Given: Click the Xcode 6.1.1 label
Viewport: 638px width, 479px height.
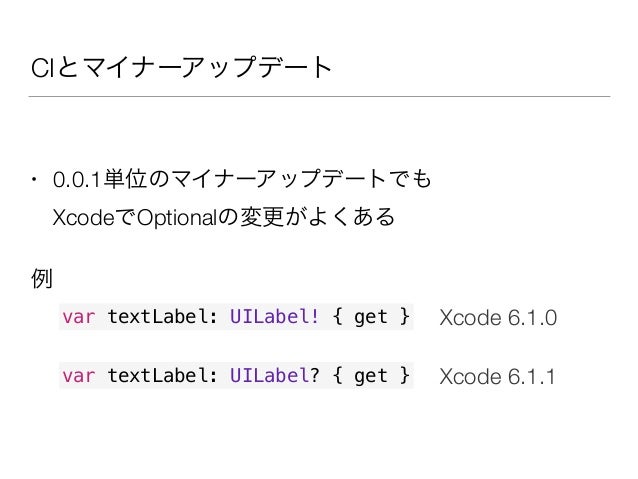Looking at the screenshot, I should [x=497, y=376].
